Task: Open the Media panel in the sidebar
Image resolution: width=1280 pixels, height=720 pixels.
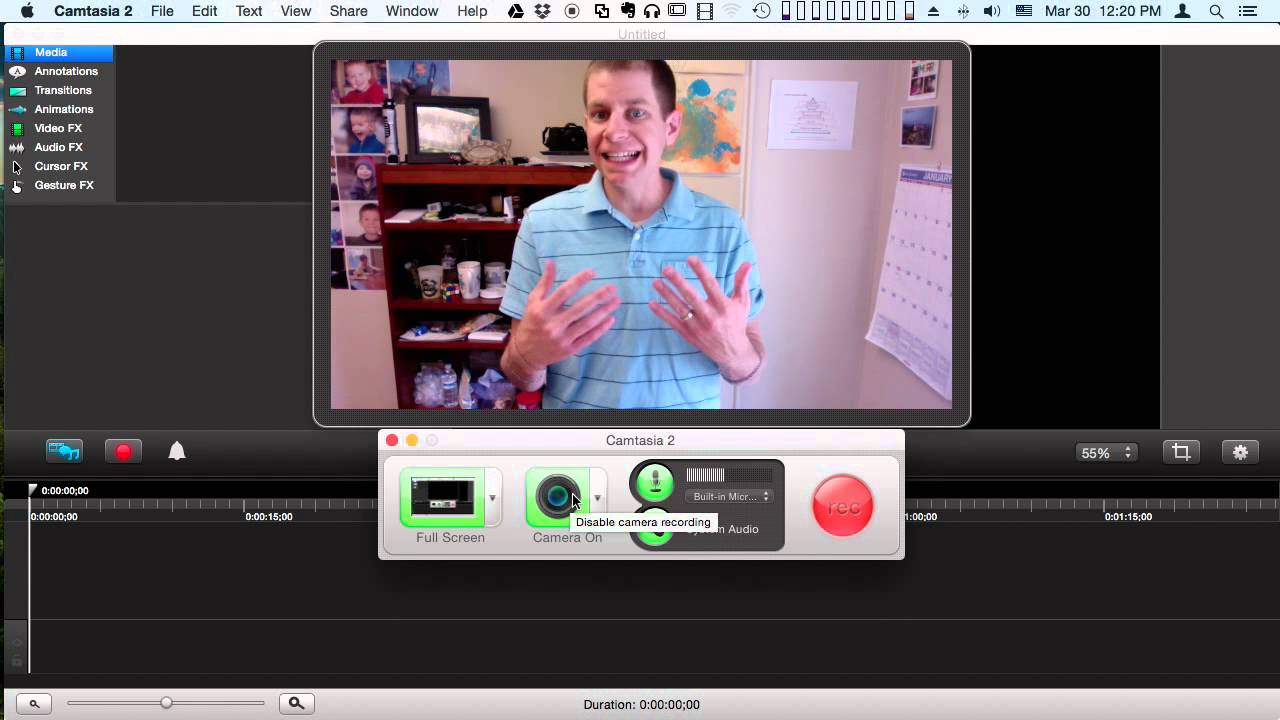Action: 58,52
